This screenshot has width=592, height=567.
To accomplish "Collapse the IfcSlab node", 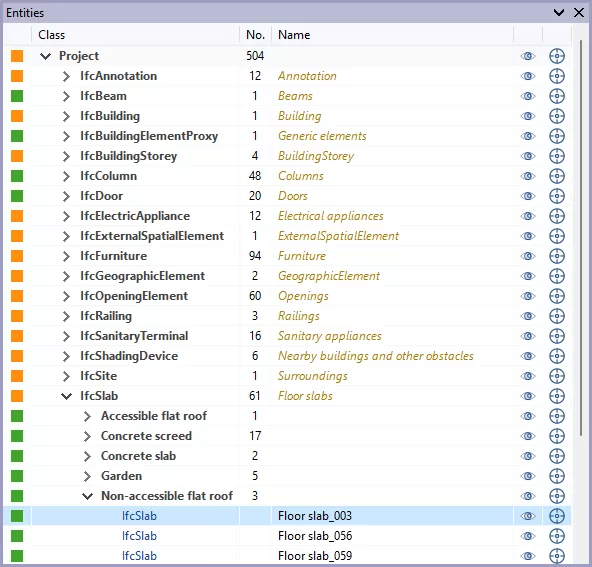I will (x=66, y=396).
